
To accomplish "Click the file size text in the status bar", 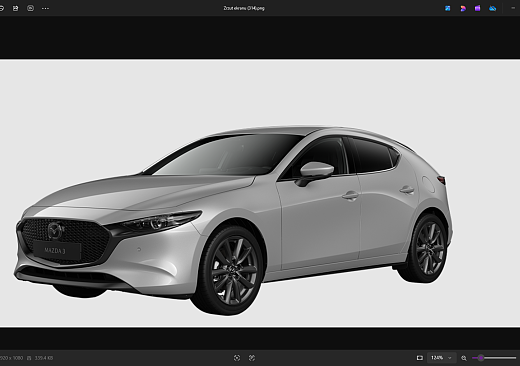I will 44,358.
